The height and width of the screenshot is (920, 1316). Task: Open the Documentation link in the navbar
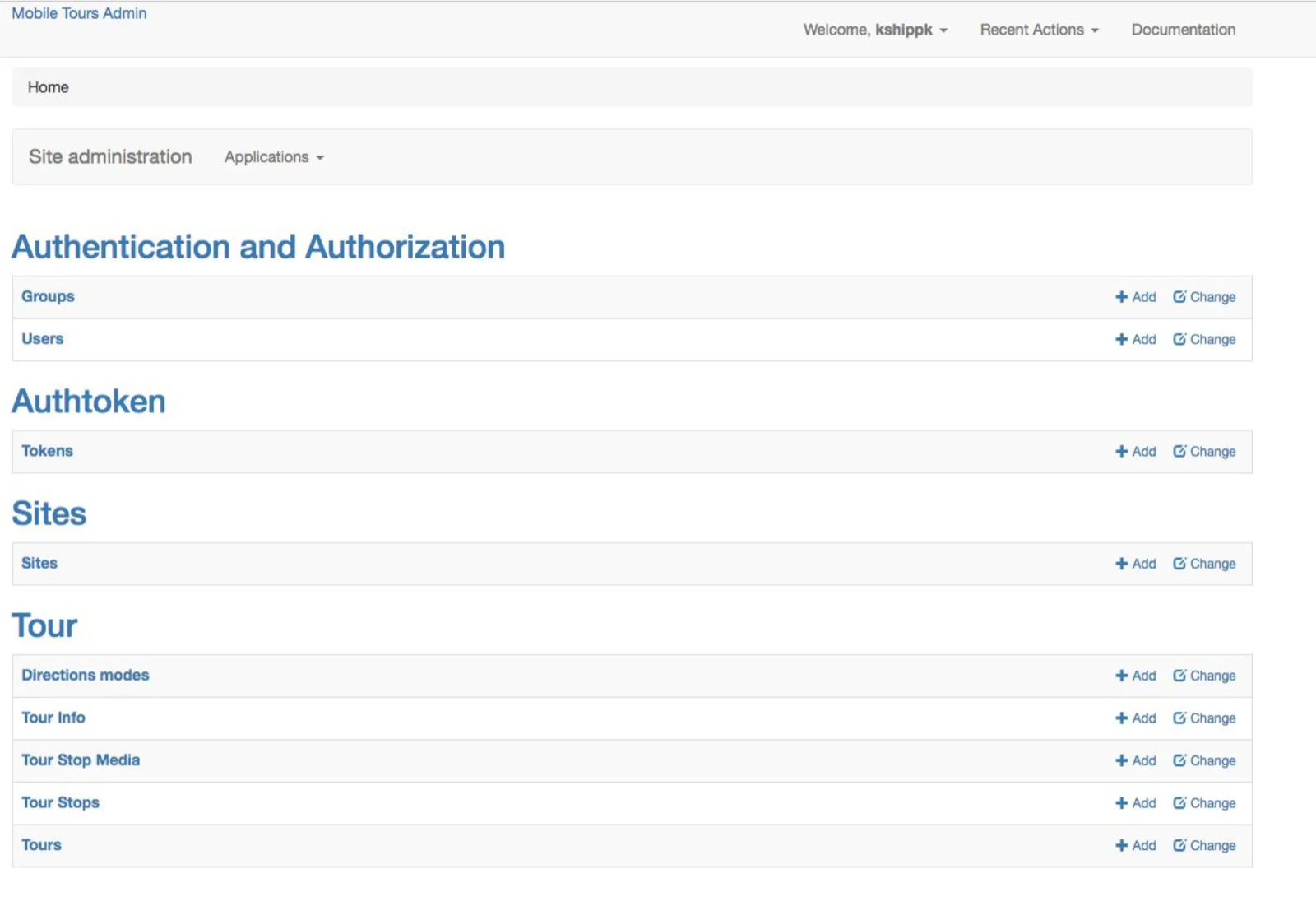pyautogui.click(x=1183, y=30)
